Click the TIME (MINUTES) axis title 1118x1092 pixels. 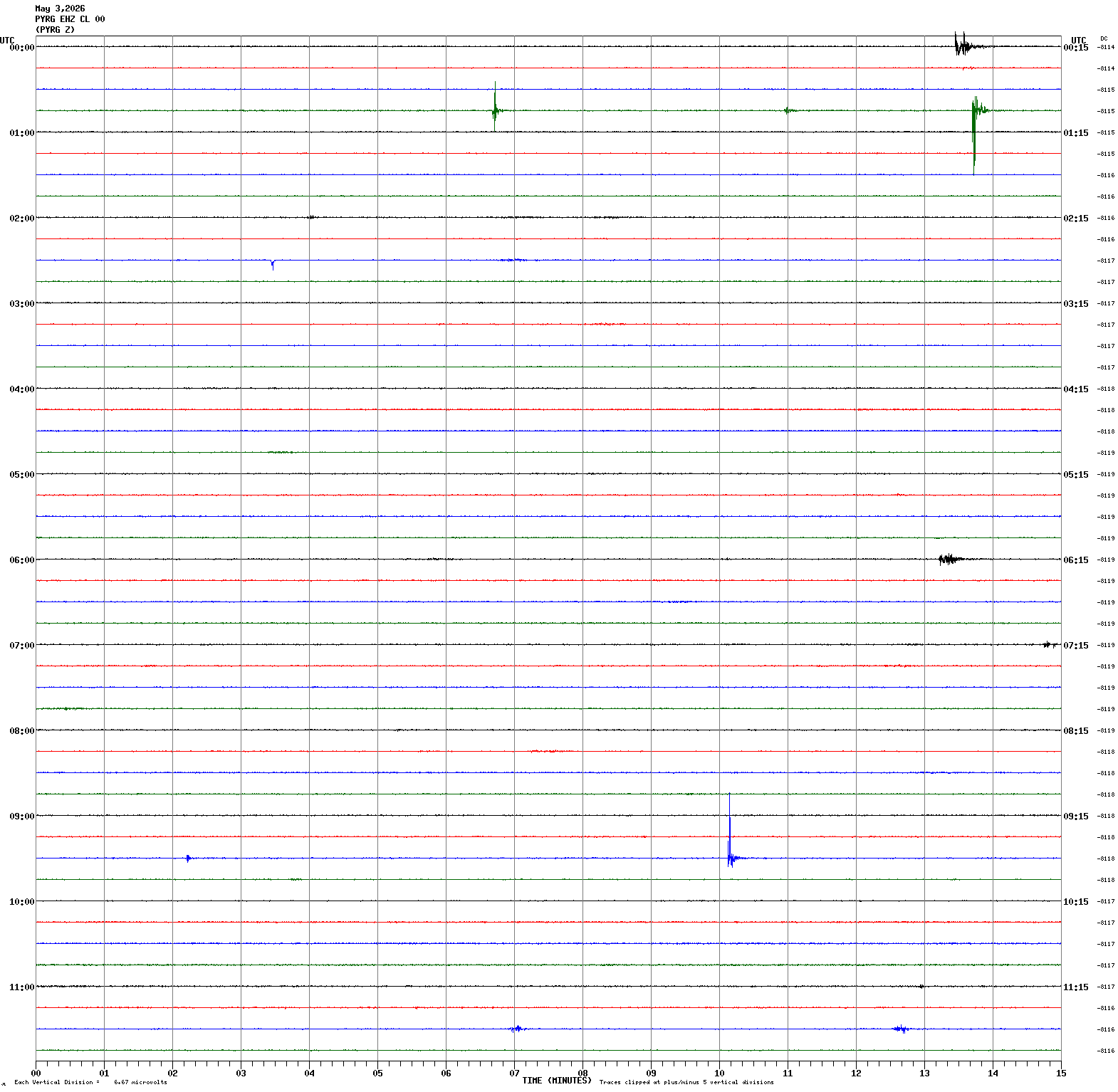[557, 1081]
